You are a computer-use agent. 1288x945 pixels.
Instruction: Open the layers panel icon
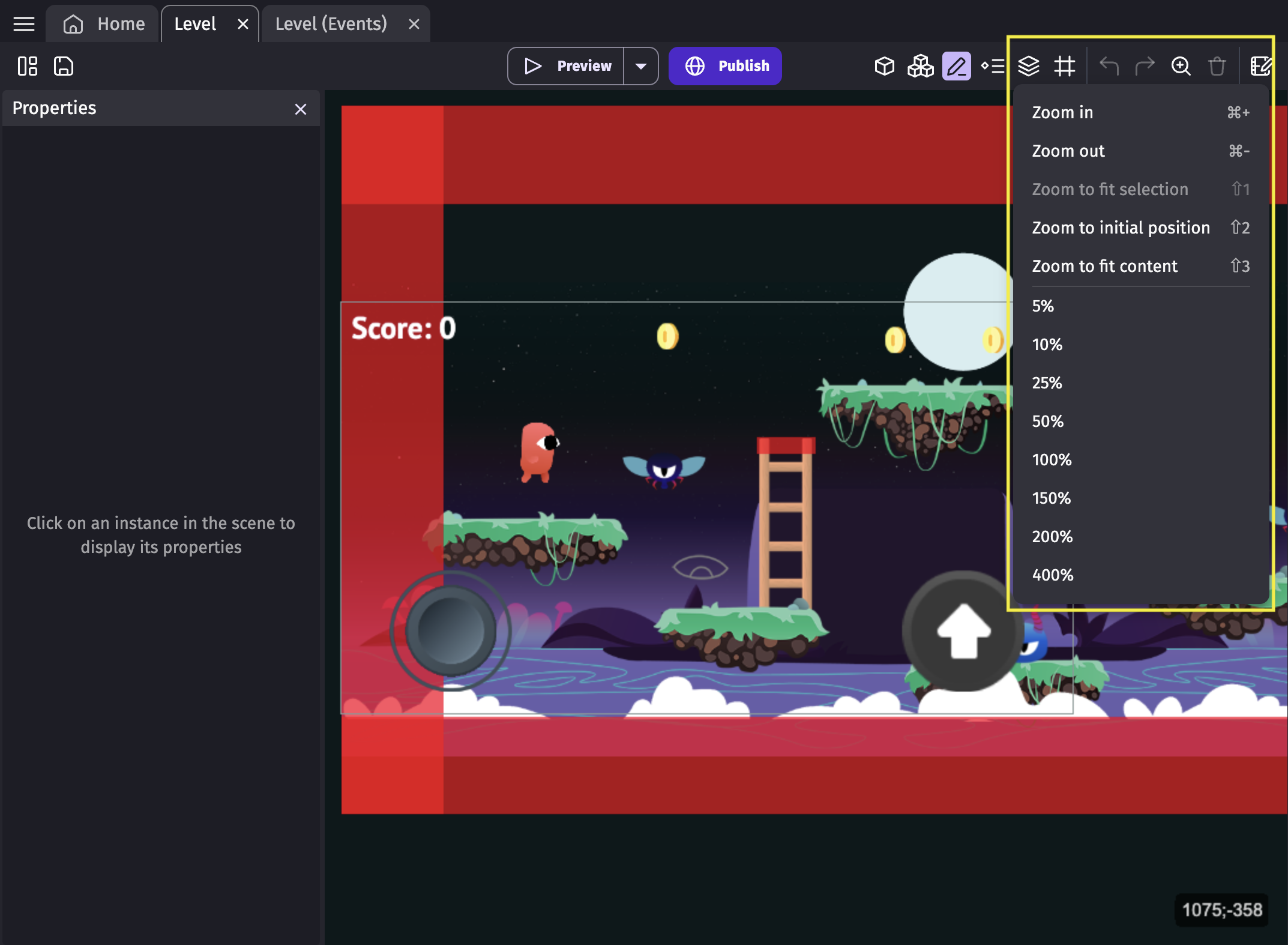click(x=1029, y=66)
